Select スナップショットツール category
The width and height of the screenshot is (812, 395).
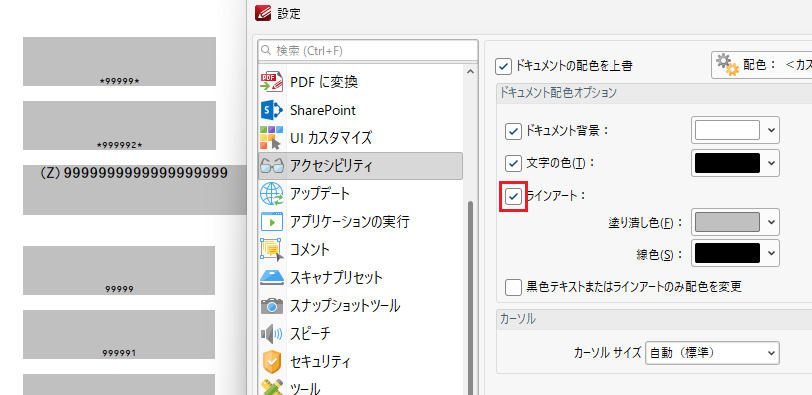coord(360,305)
